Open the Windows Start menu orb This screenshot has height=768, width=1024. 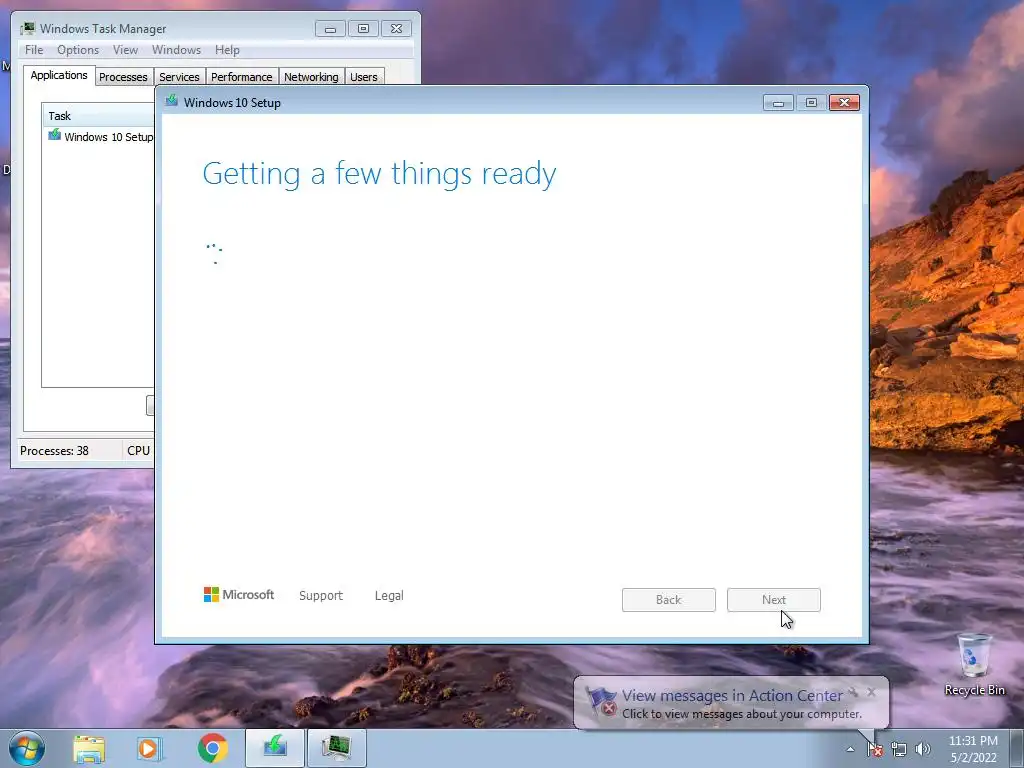pos(27,748)
